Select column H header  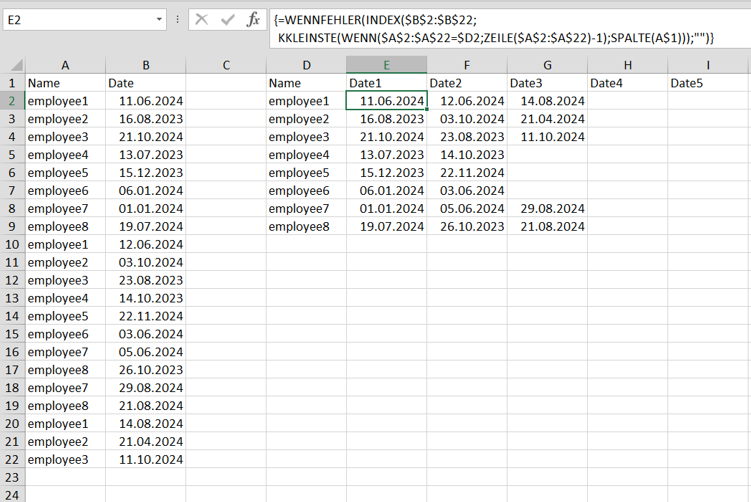(627, 65)
